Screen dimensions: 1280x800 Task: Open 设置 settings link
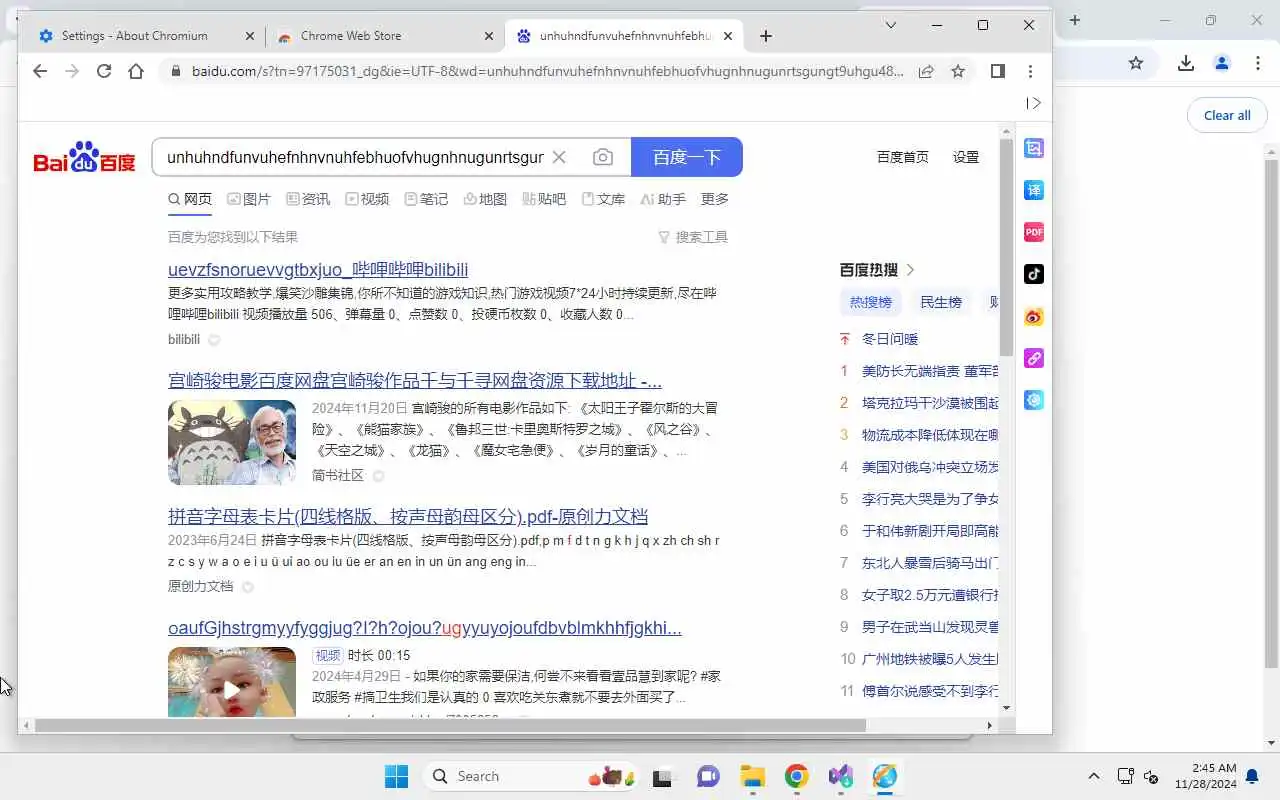tap(966, 157)
